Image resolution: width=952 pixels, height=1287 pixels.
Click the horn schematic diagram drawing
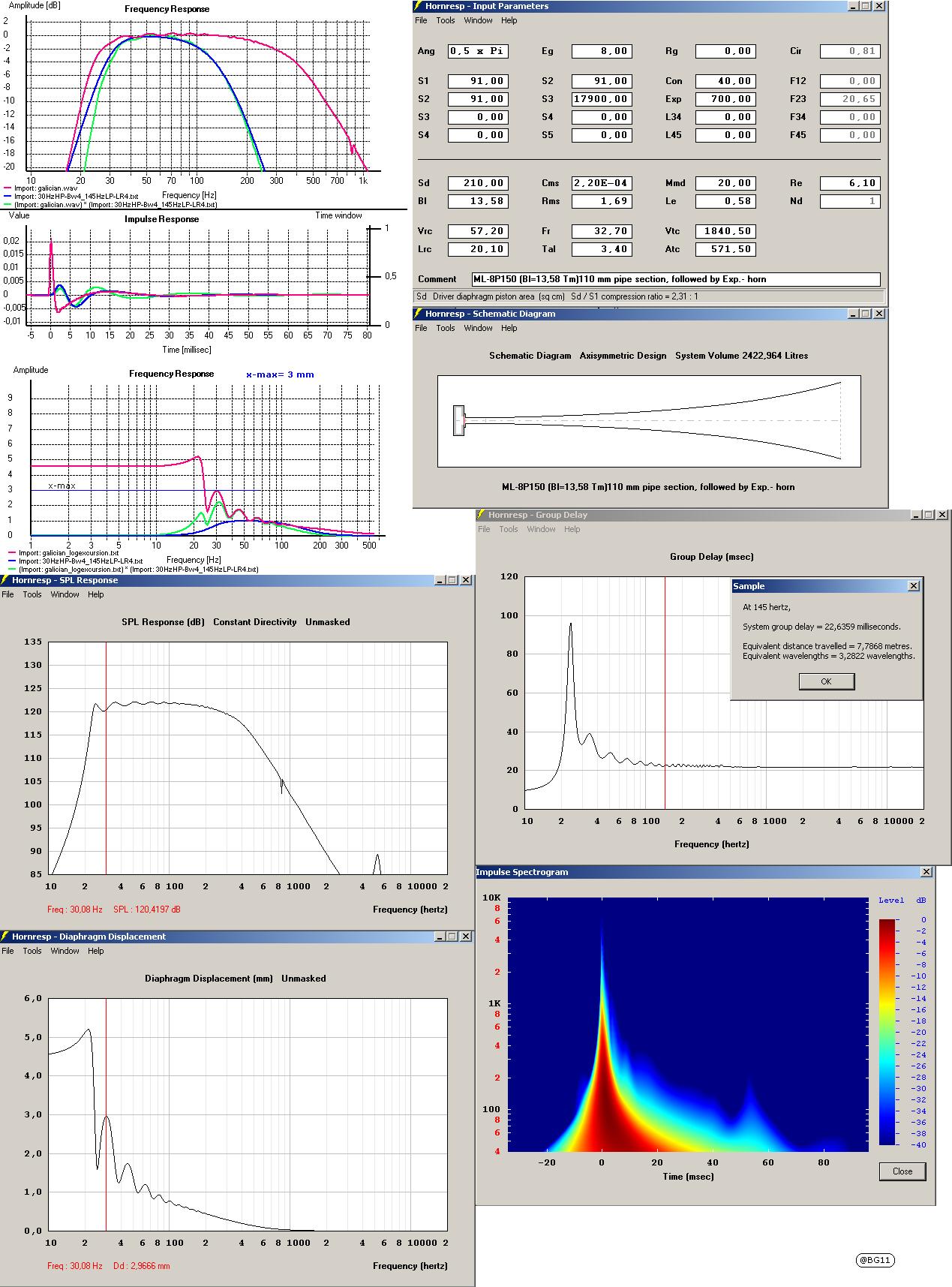[x=649, y=420]
